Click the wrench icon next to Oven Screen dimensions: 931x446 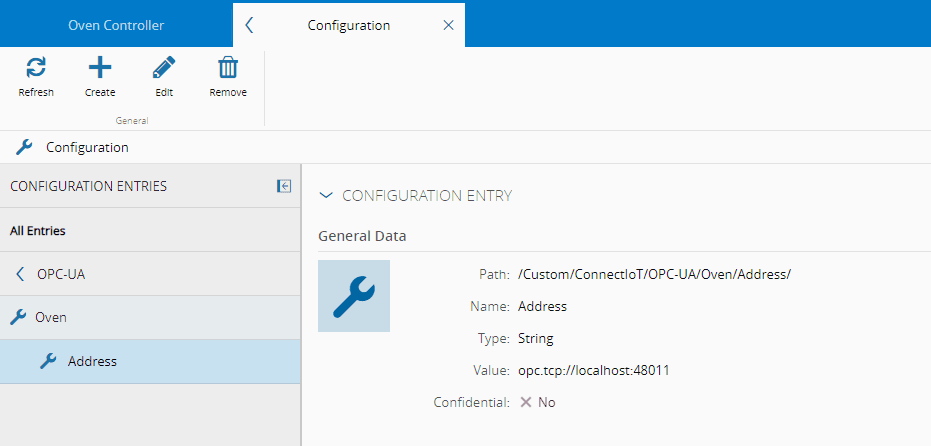pyautogui.click(x=18, y=317)
